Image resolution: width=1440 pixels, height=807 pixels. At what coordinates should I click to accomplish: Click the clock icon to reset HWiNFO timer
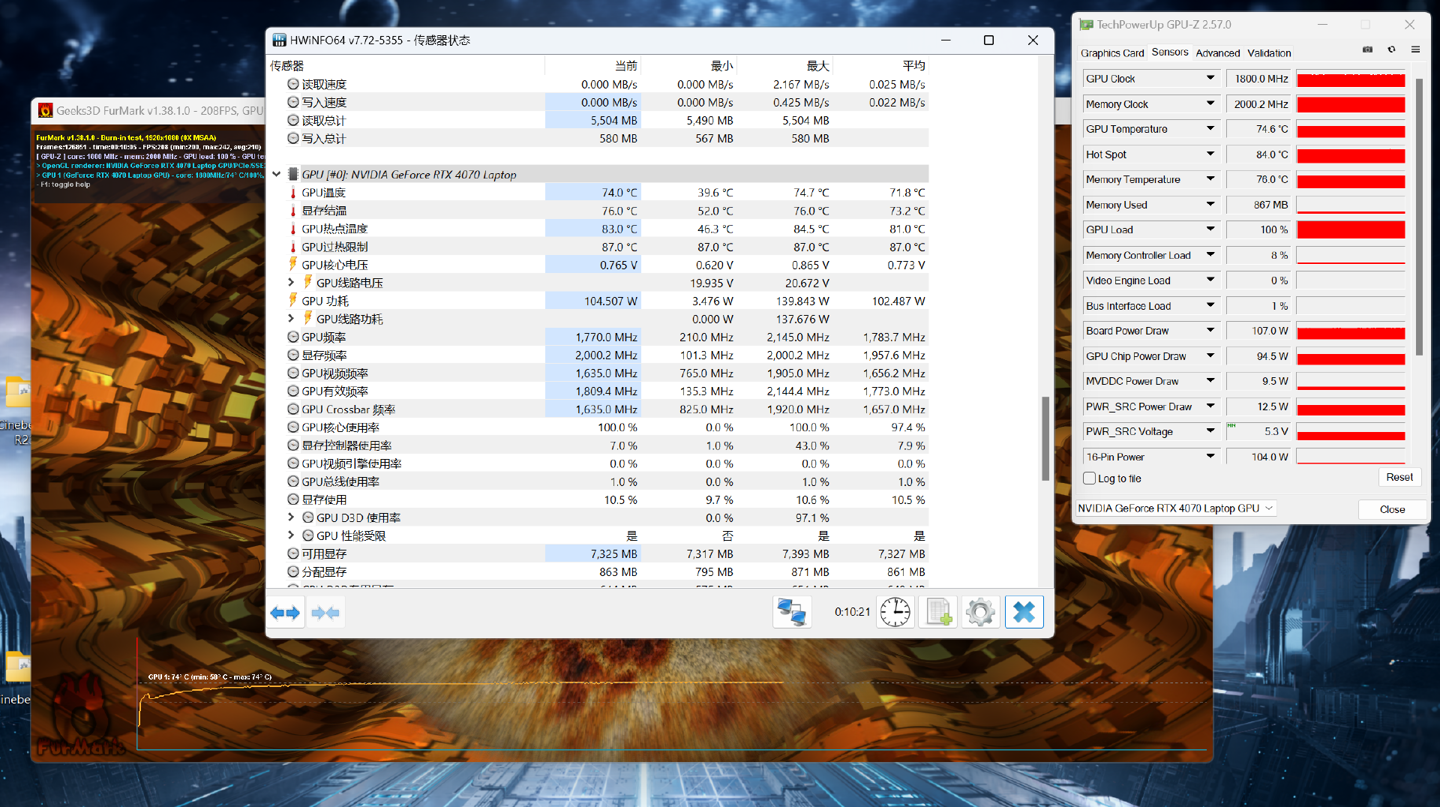point(895,612)
